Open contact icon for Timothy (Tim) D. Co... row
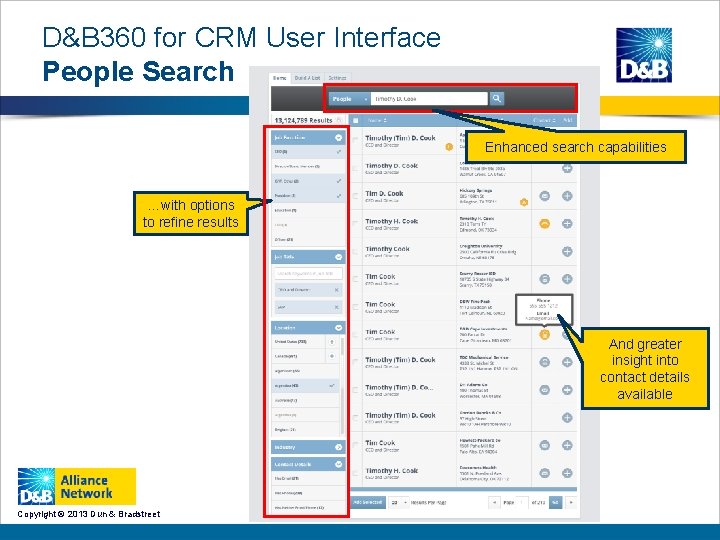The height and width of the screenshot is (540, 720). 544,390
